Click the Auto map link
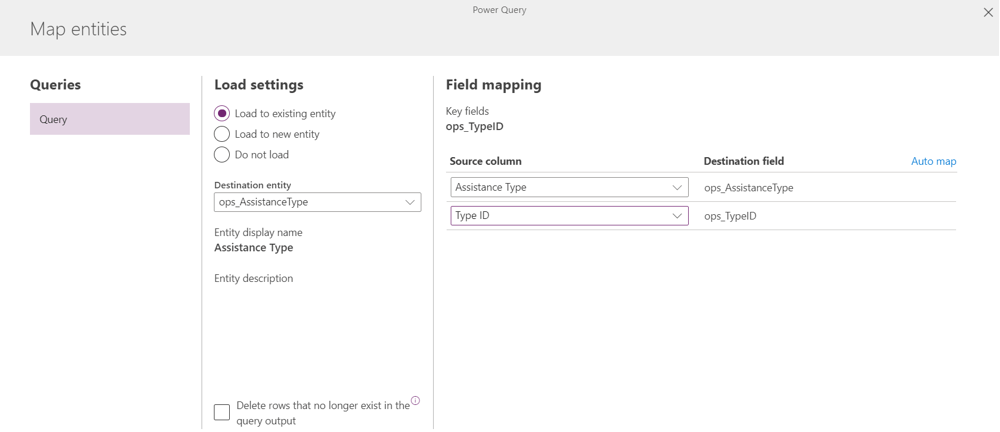Viewport: 1000px width, 432px height. [x=933, y=161]
